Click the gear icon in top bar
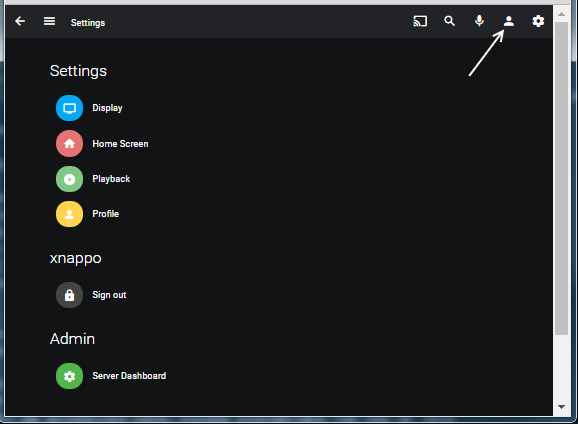Viewport: 578px width, 424px height. pyautogui.click(x=538, y=21)
